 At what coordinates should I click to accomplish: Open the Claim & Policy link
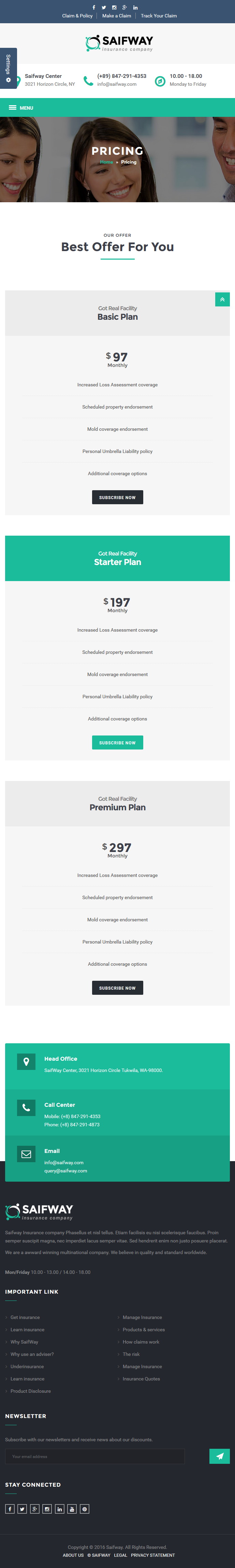pos(77,16)
